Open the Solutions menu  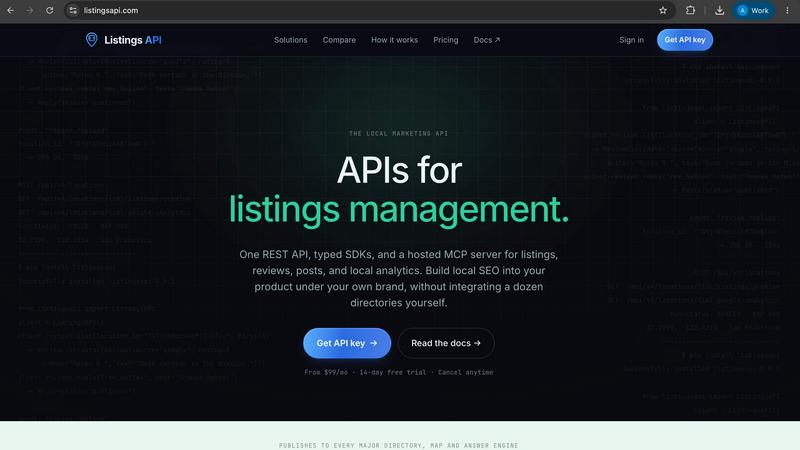(290, 40)
